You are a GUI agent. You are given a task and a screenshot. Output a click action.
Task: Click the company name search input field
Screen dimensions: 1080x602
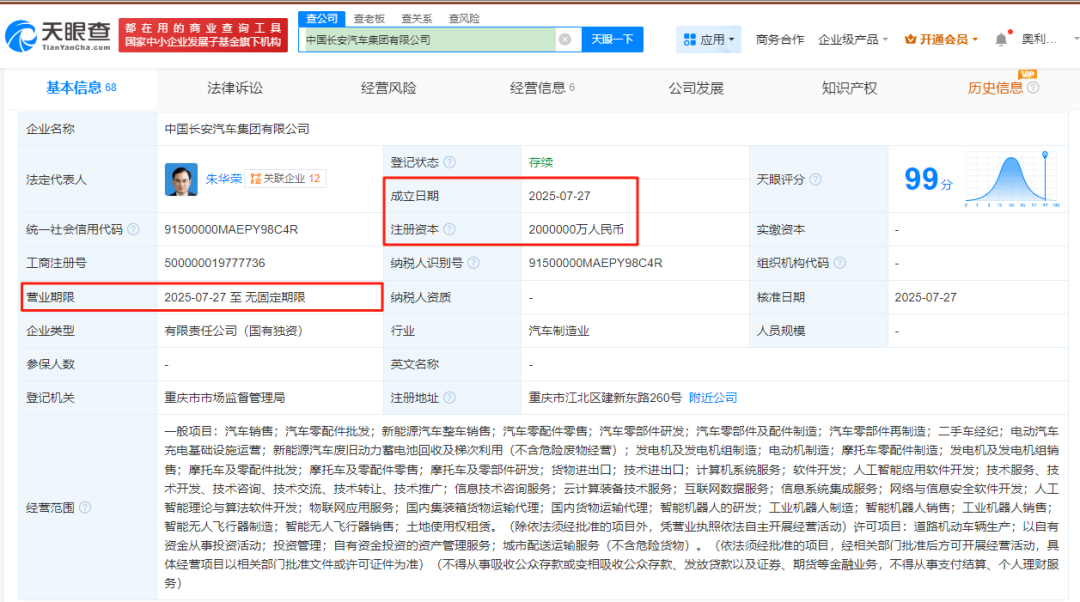tap(428, 40)
